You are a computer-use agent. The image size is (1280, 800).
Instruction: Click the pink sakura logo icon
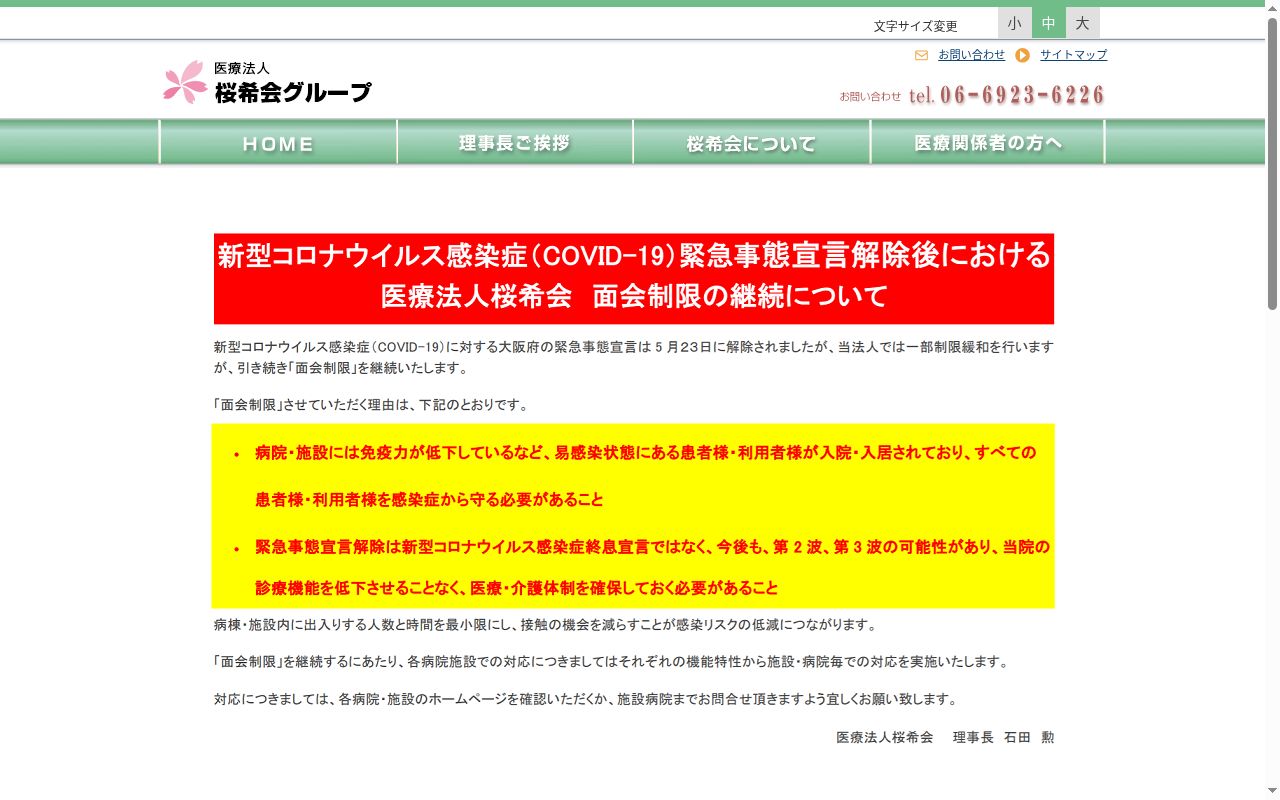185,82
